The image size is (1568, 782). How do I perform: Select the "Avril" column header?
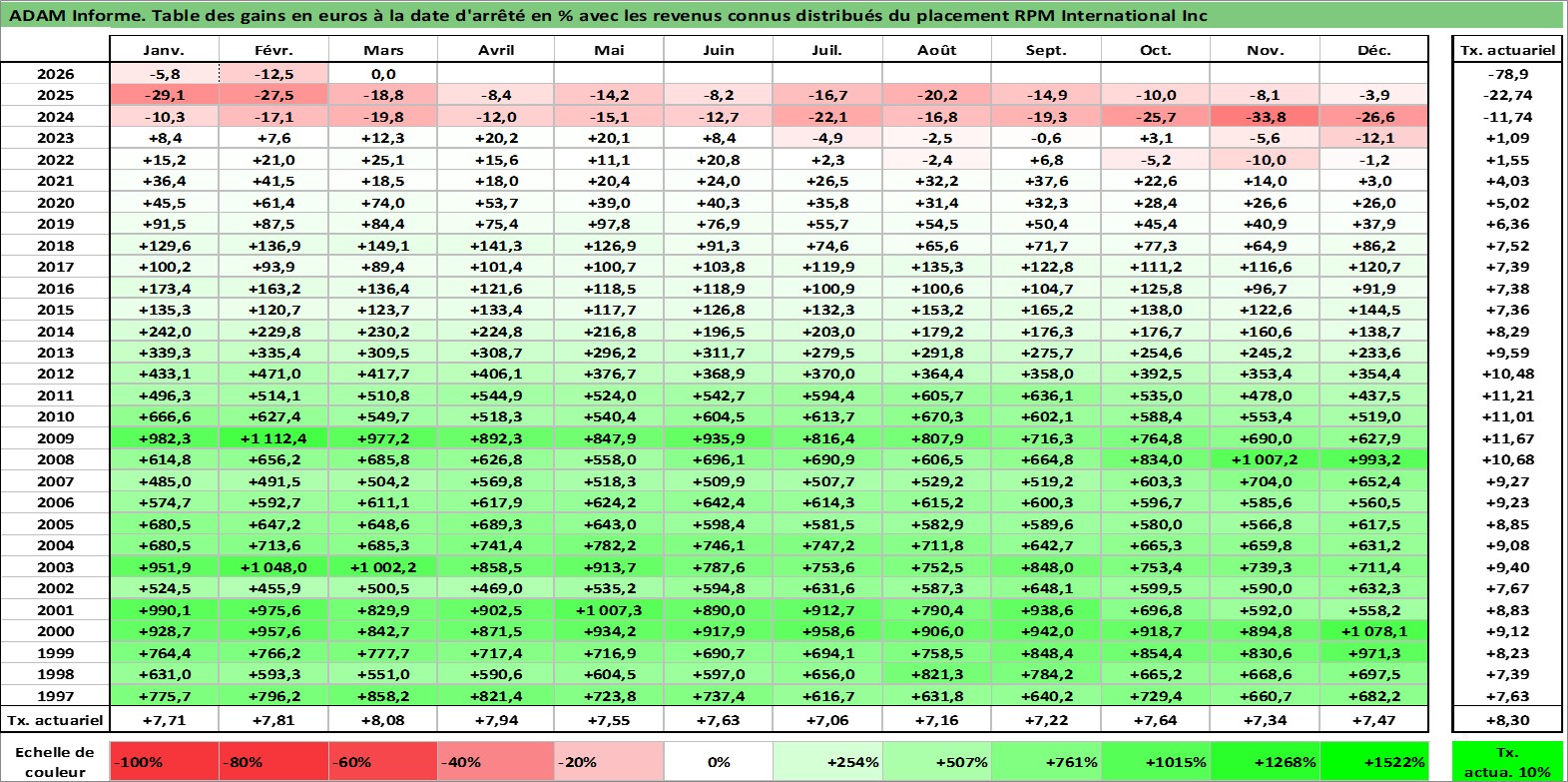click(495, 50)
